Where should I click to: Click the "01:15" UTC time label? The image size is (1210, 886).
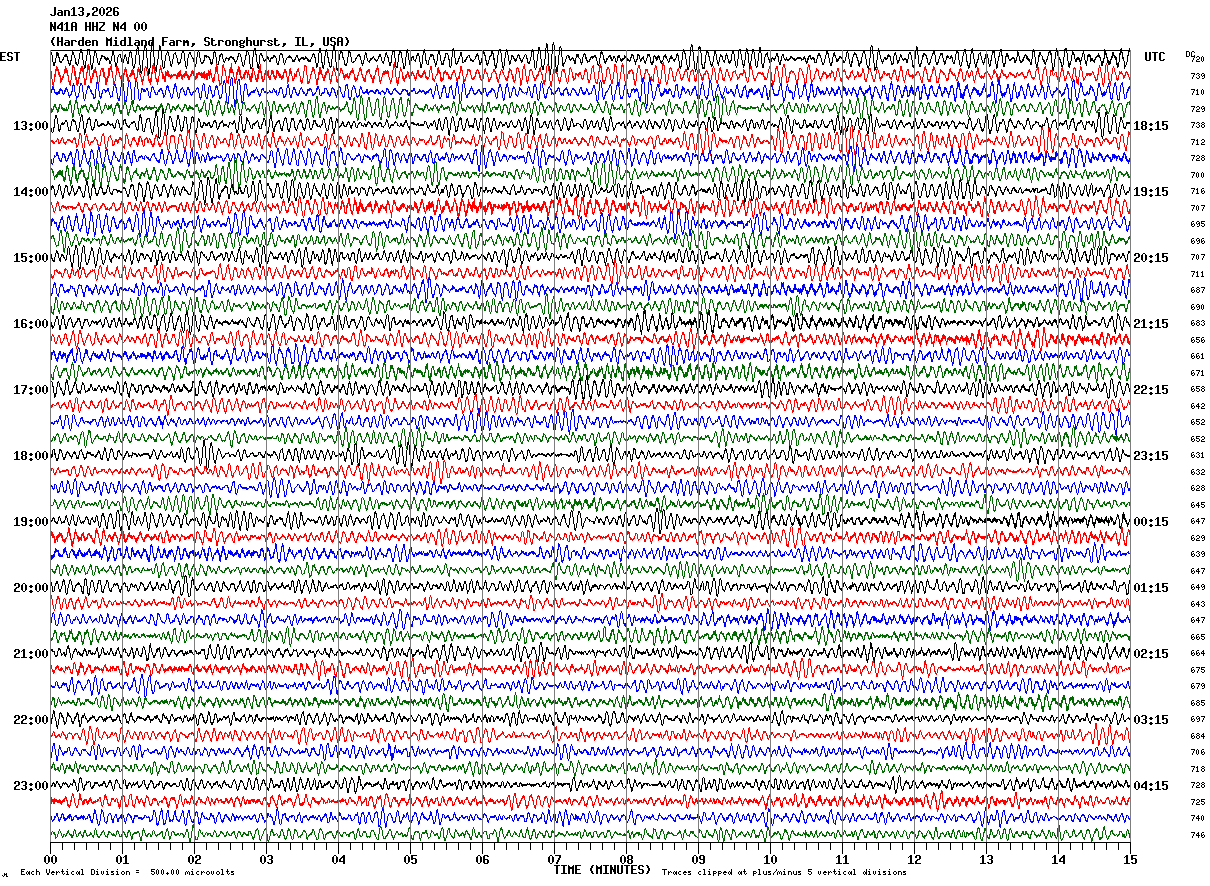(x=1151, y=588)
